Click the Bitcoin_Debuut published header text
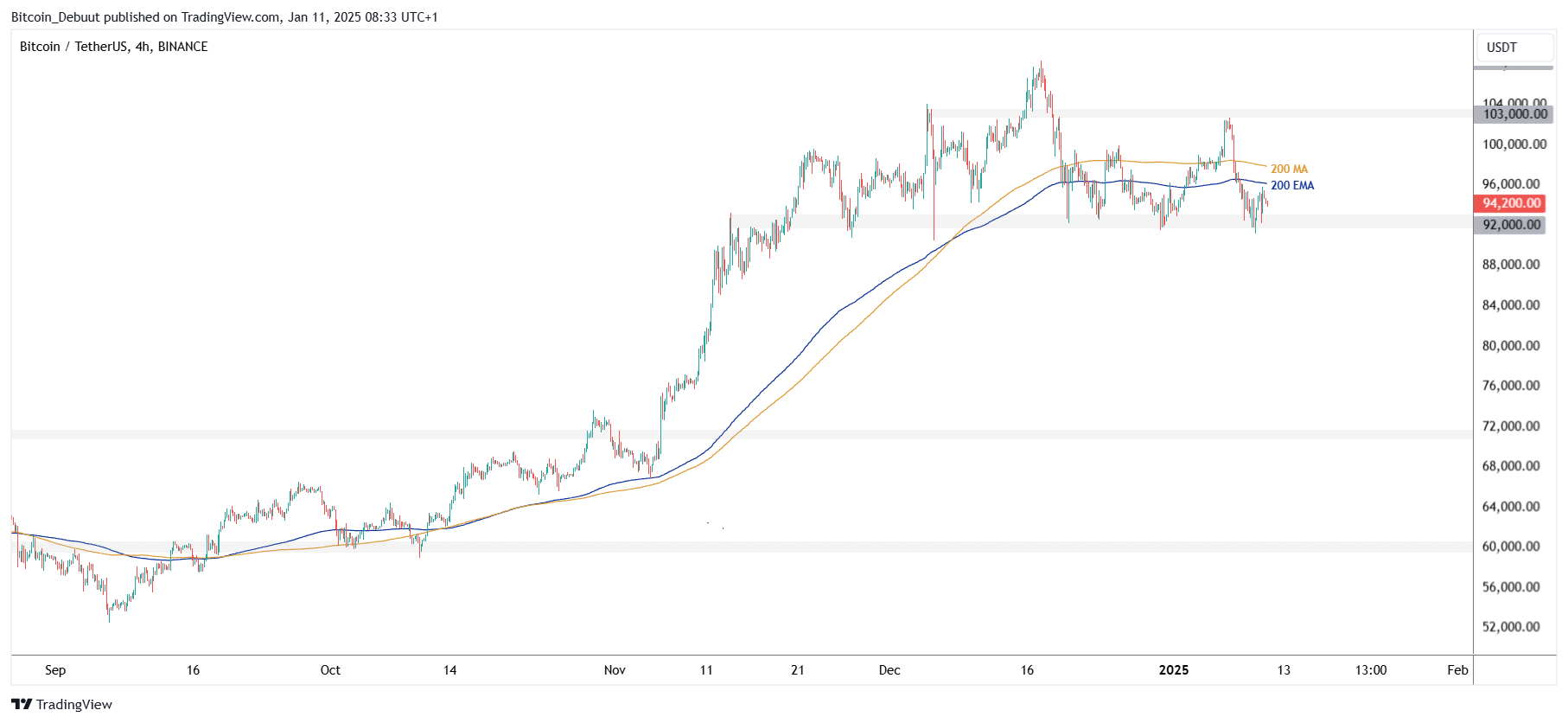Screen dimensions: 1568x723 coord(224,17)
